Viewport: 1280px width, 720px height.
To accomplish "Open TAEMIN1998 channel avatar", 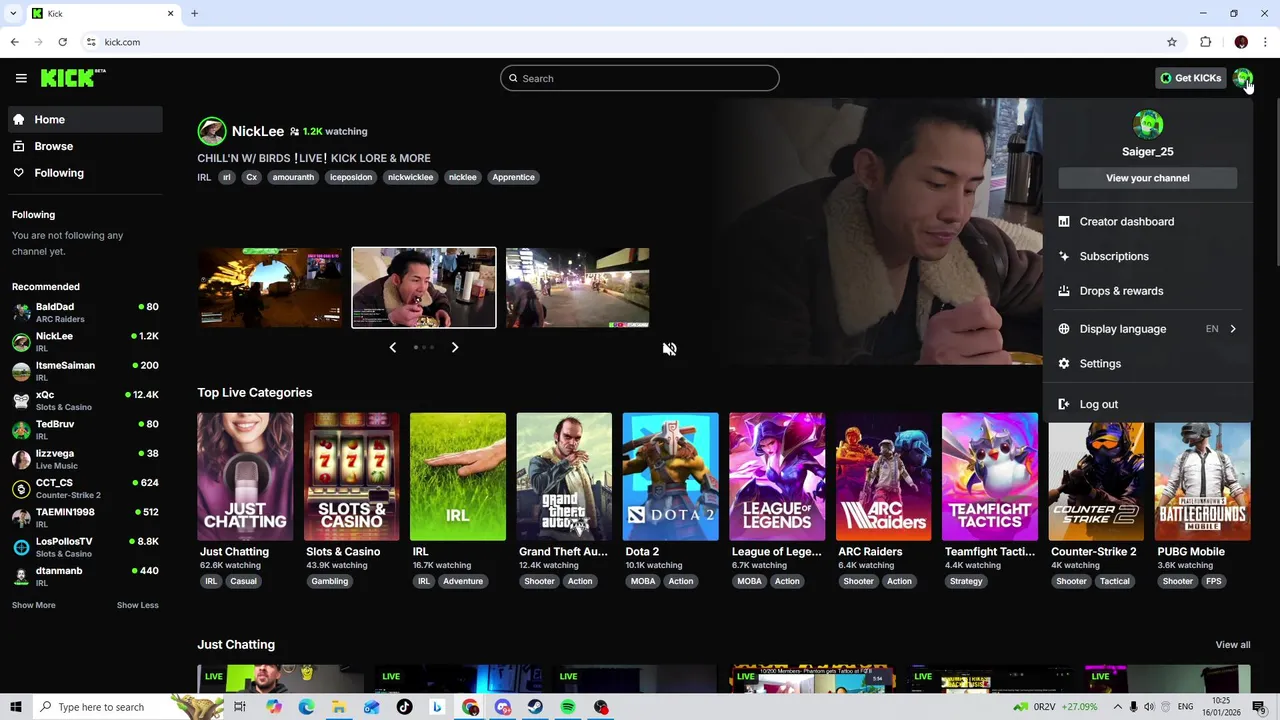I will (x=21, y=518).
